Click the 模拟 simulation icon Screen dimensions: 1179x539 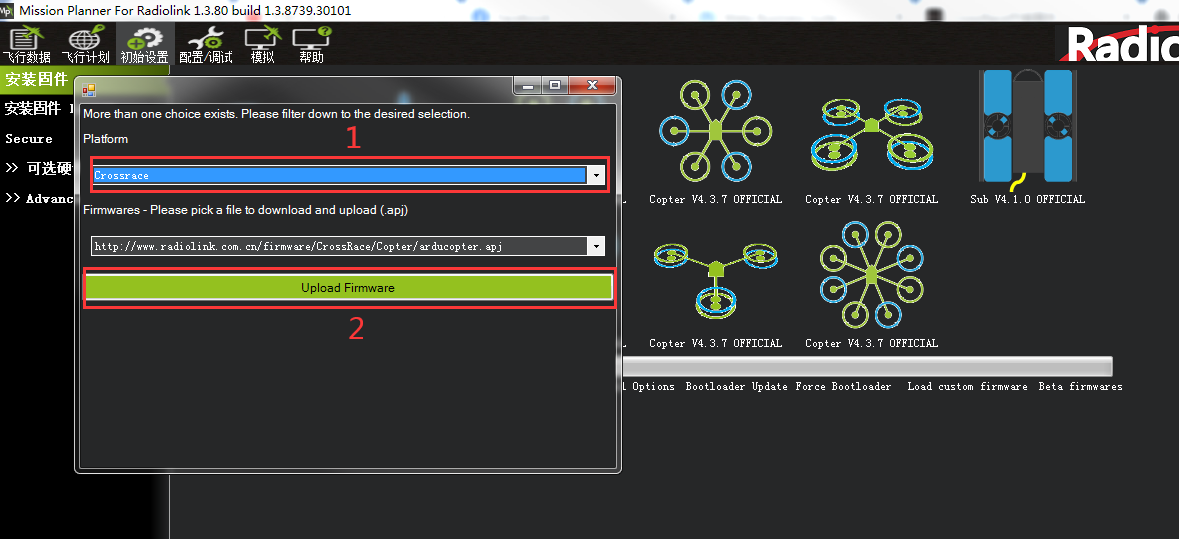[262, 45]
